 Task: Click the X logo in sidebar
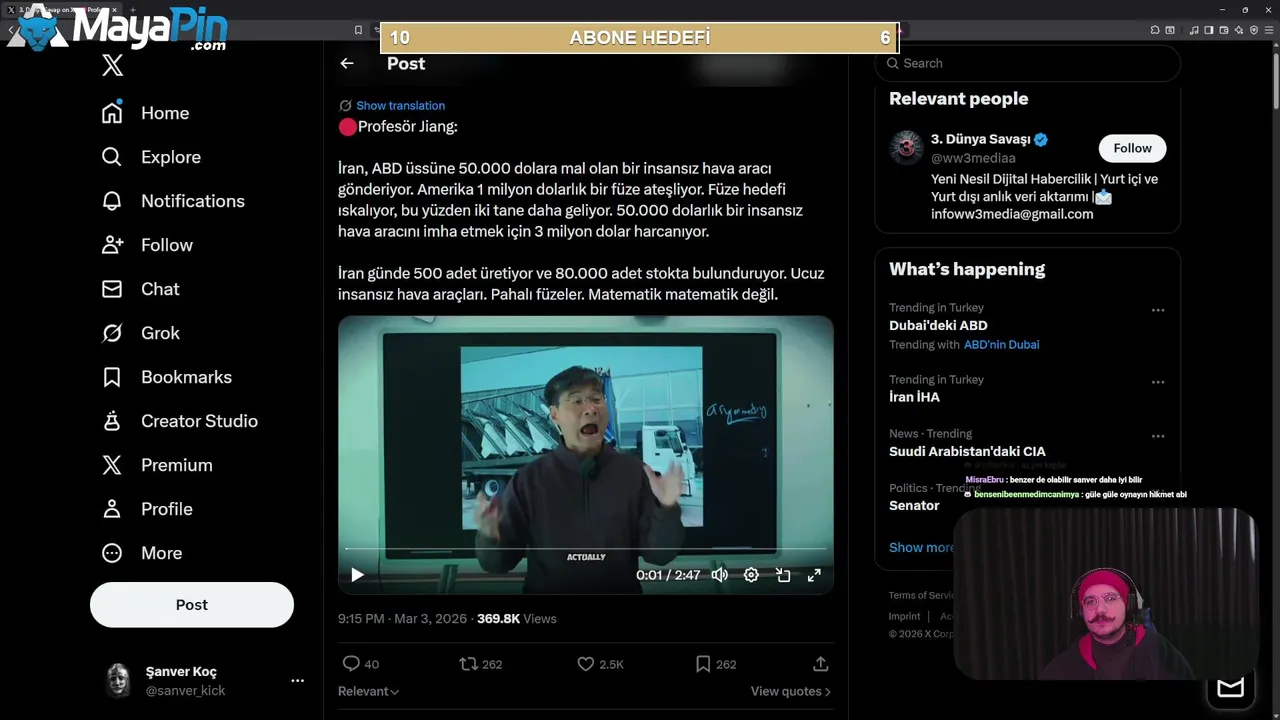pos(113,66)
